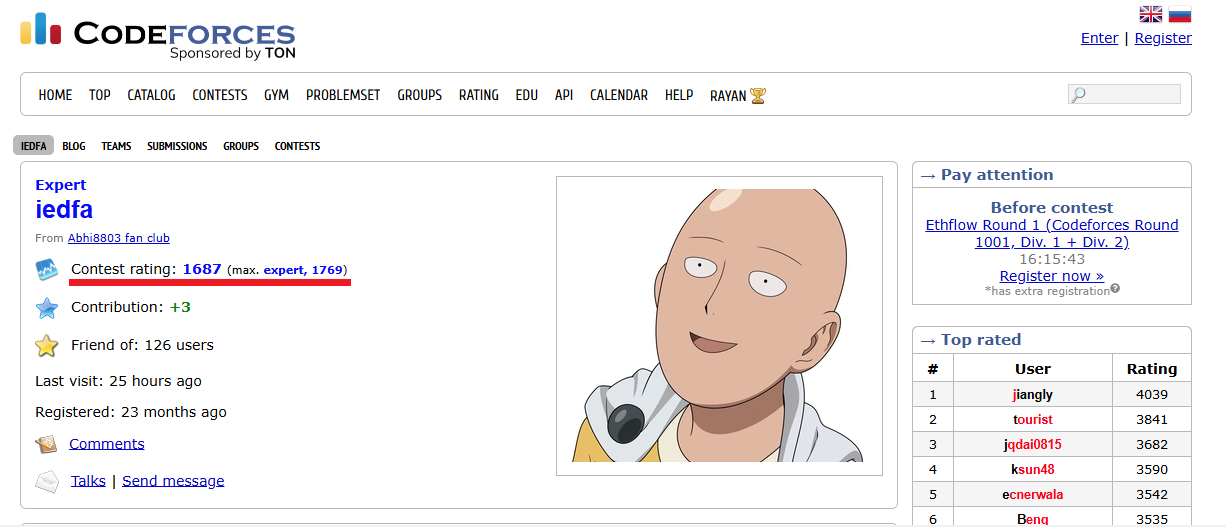The height and width of the screenshot is (527, 1226).
Task: Open ksun48's profile in Top rated
Action: [x=1033, y=470]
